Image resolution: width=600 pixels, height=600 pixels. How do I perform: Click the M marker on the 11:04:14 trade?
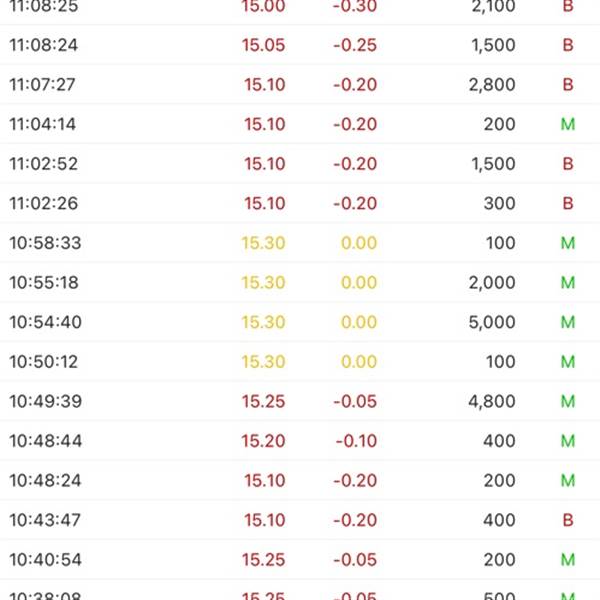568,125
